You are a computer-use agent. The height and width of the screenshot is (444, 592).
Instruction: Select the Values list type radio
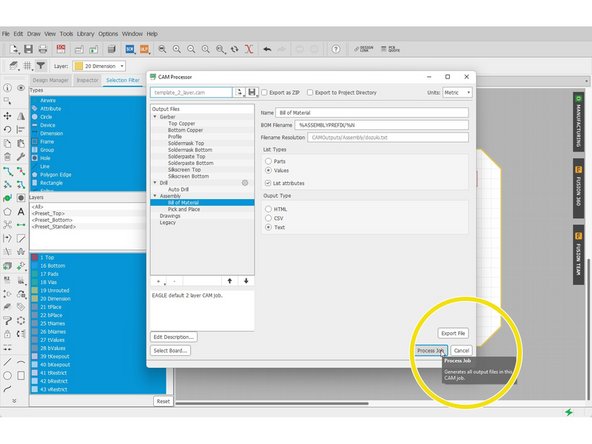coord(268,171)
